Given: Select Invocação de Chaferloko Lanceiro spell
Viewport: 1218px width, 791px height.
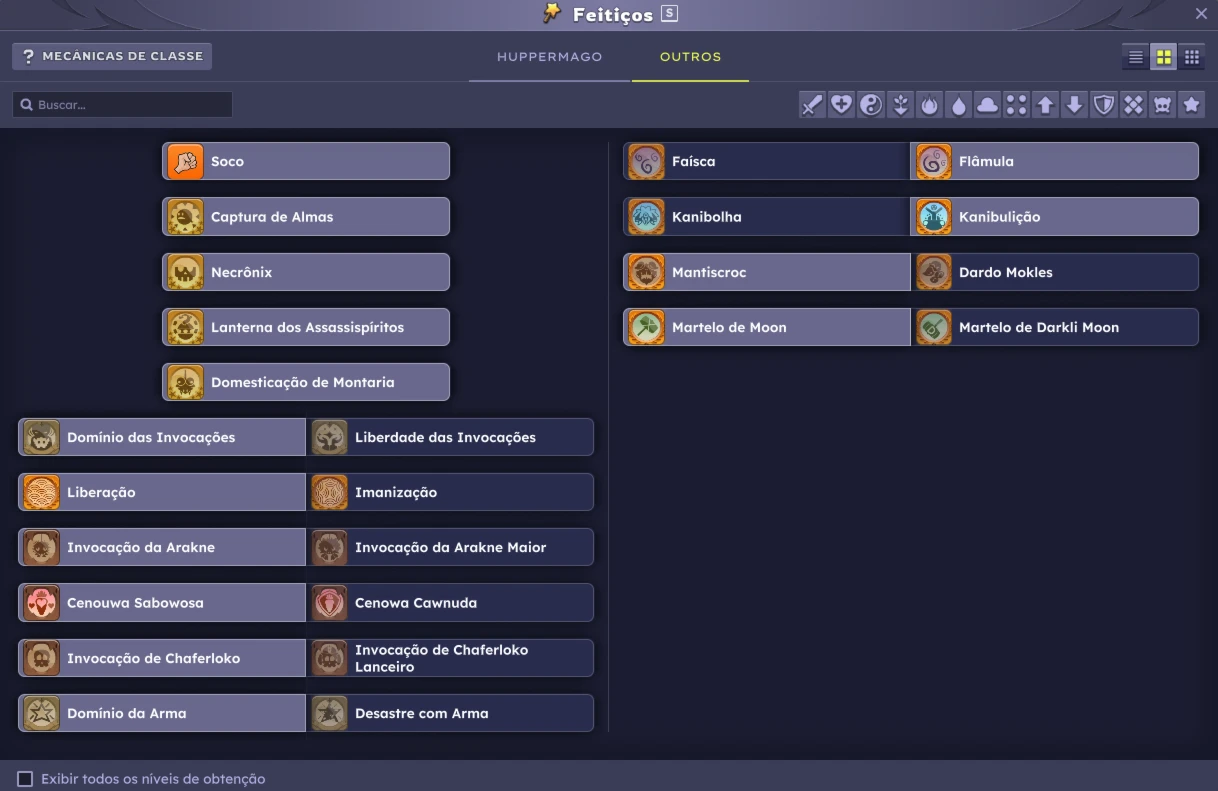Looking at the screenshot, I should pyautogui.click(x=450, y=658).
